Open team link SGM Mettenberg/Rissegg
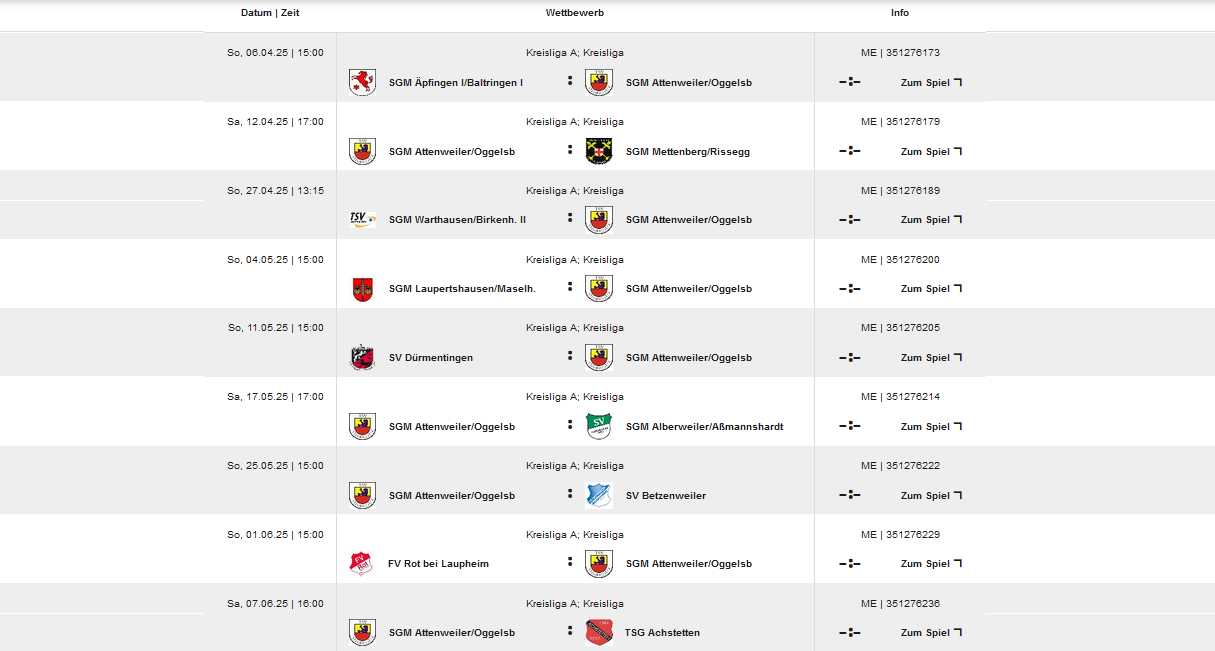The height and width of the screenshot is (651, 1215). pyautogui.click(x=687, y=151)
